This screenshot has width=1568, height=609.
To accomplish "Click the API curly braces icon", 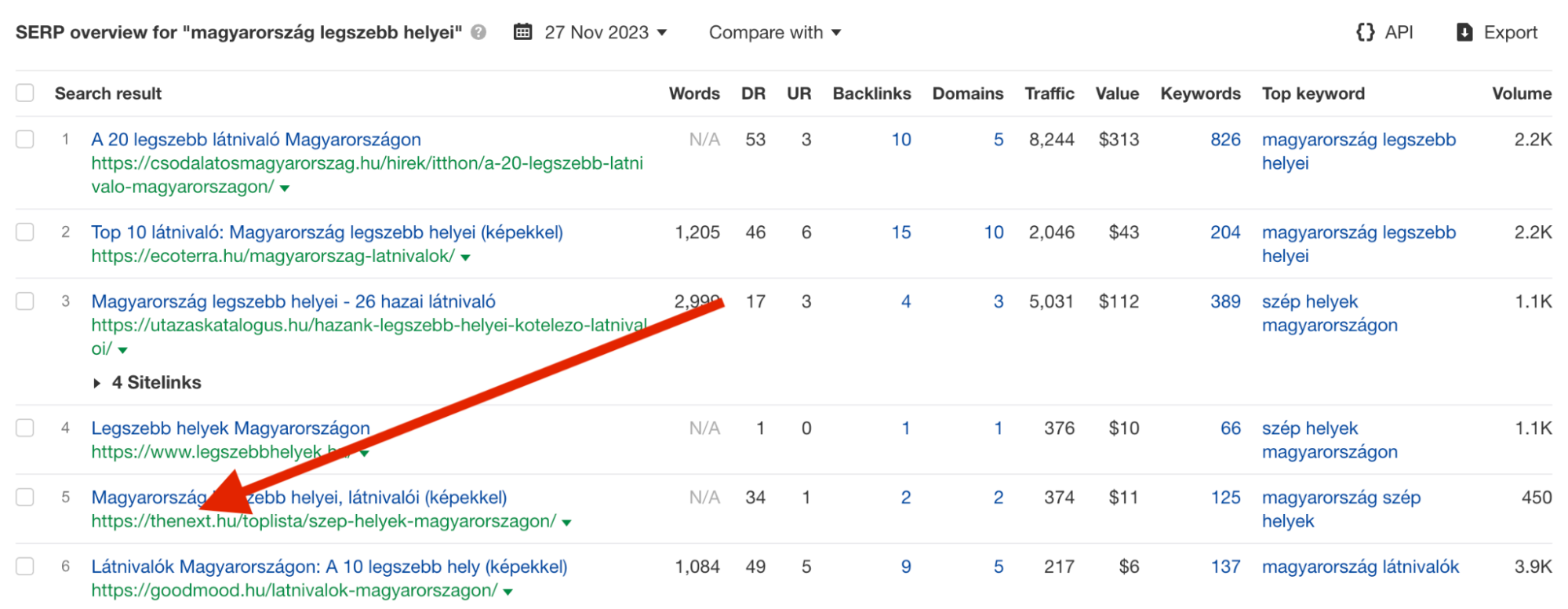I will [x=1365, y=32].
